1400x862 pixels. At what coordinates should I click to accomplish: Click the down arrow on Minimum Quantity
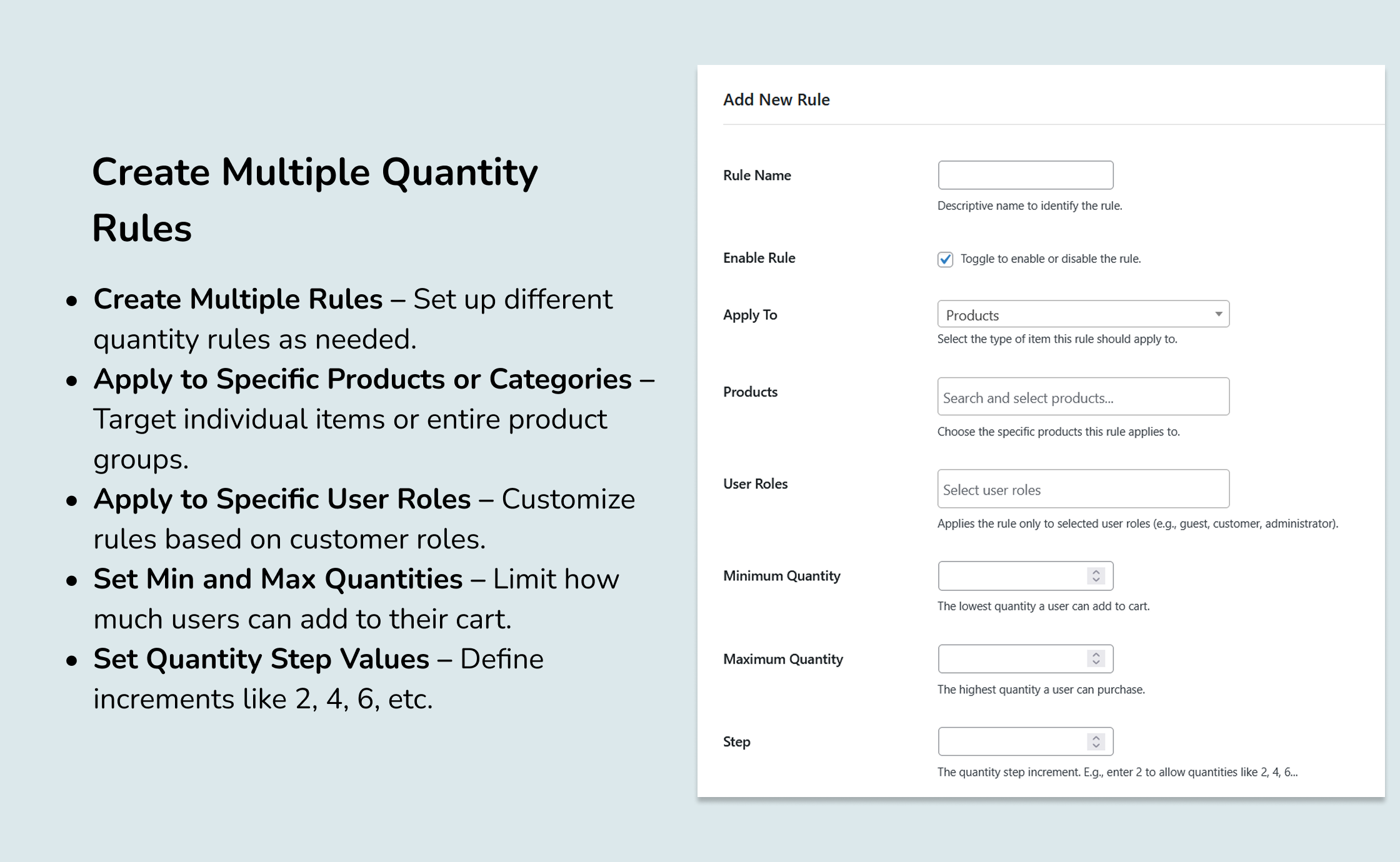click(x=1096, y=580)
